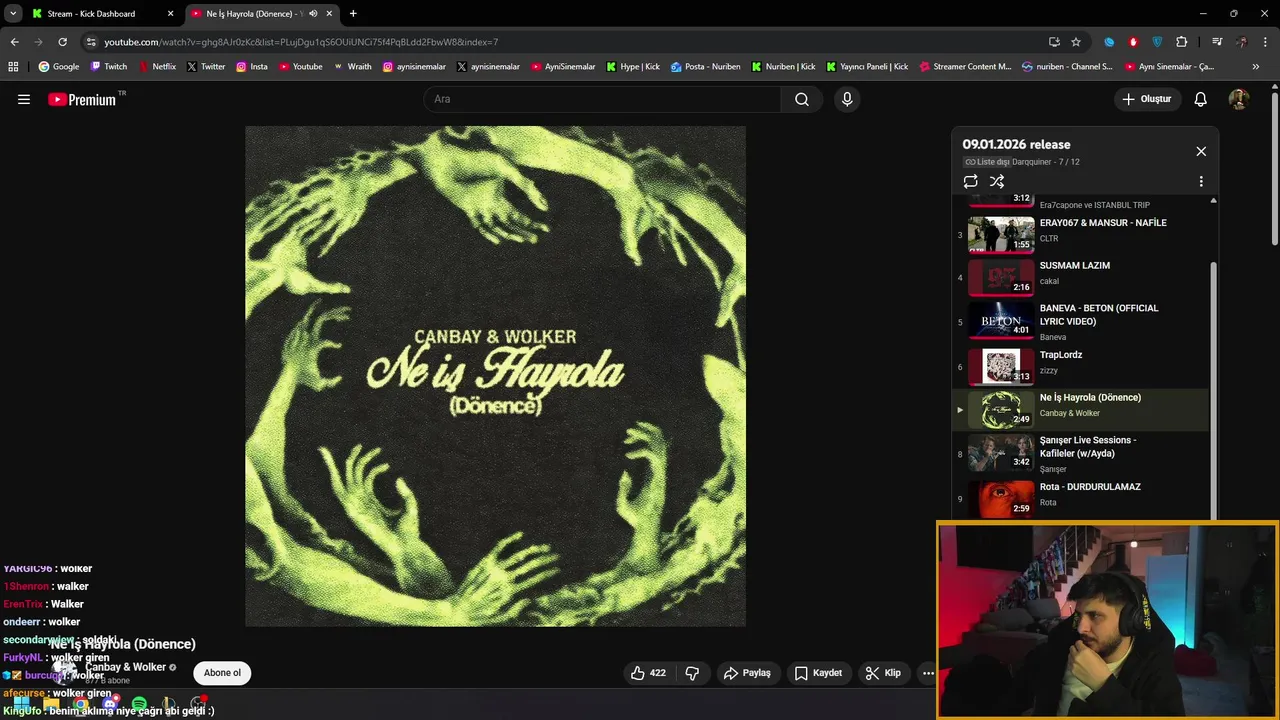Select TrapLordz by zizzy in playlist
Image resolution: width=1280 pixels, height=720 pixels.
(1080, 366)
